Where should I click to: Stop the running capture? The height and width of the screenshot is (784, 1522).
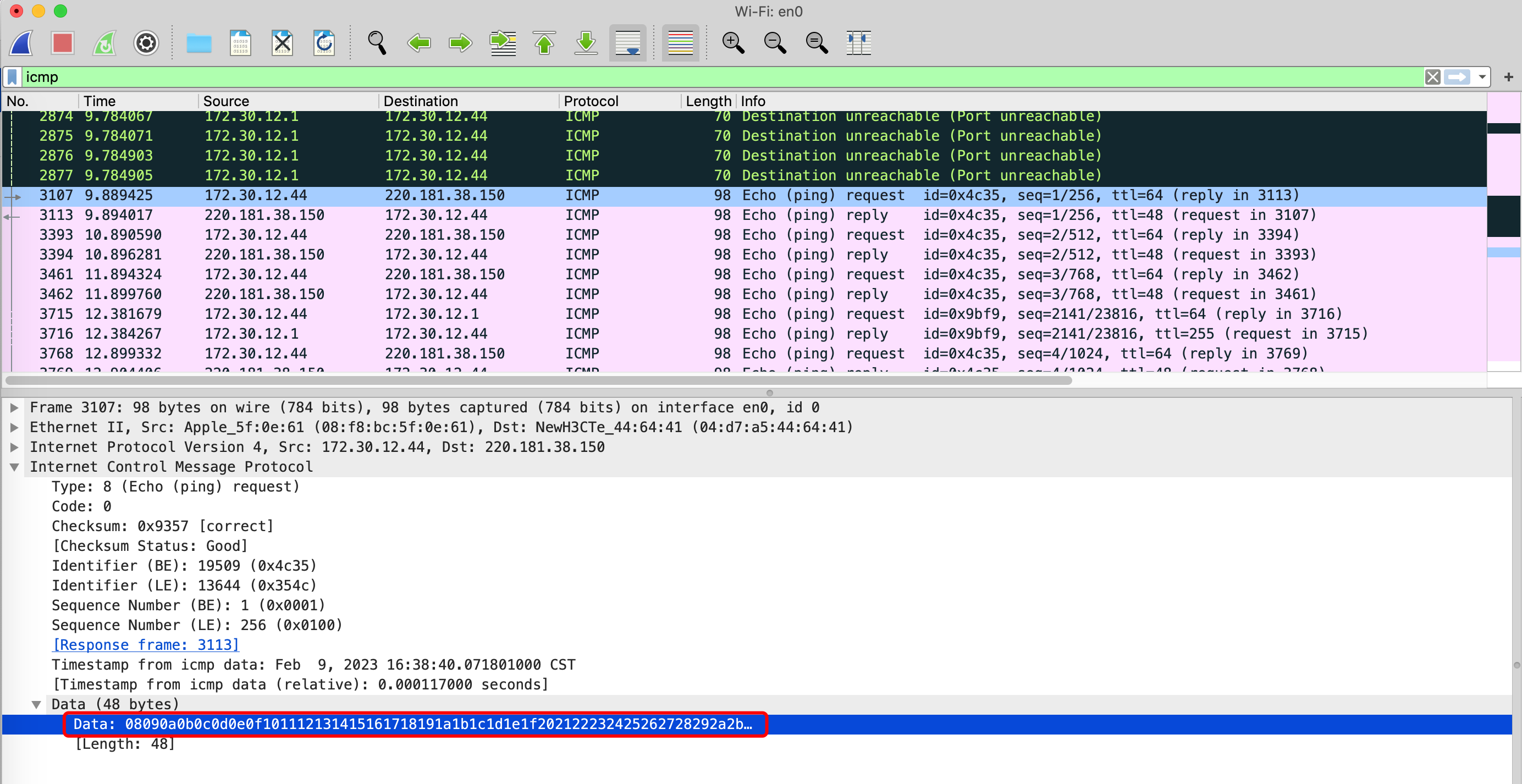(x=63, y=42)
